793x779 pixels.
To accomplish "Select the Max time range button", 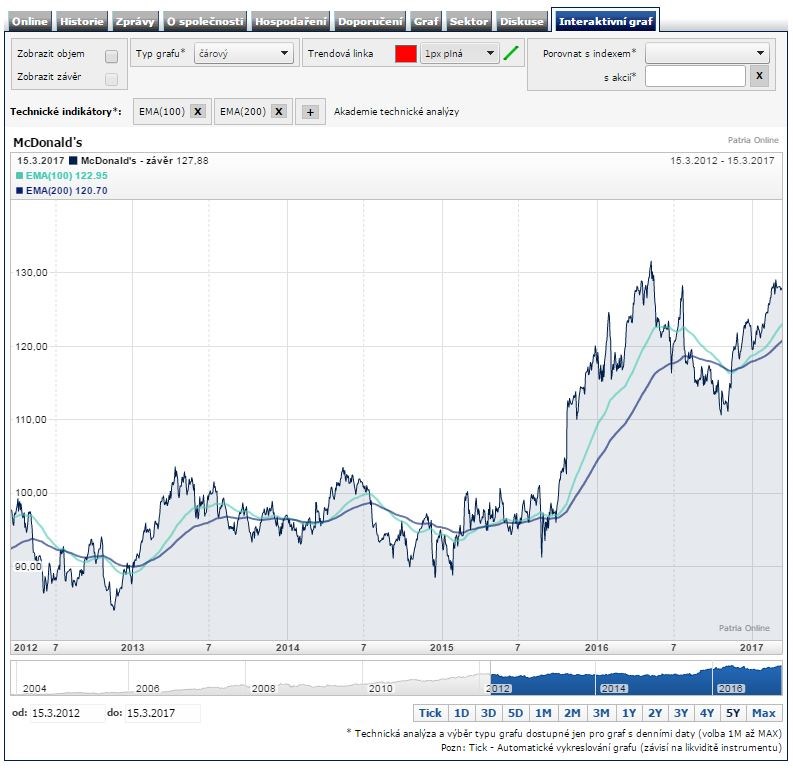I will point(763,713).
